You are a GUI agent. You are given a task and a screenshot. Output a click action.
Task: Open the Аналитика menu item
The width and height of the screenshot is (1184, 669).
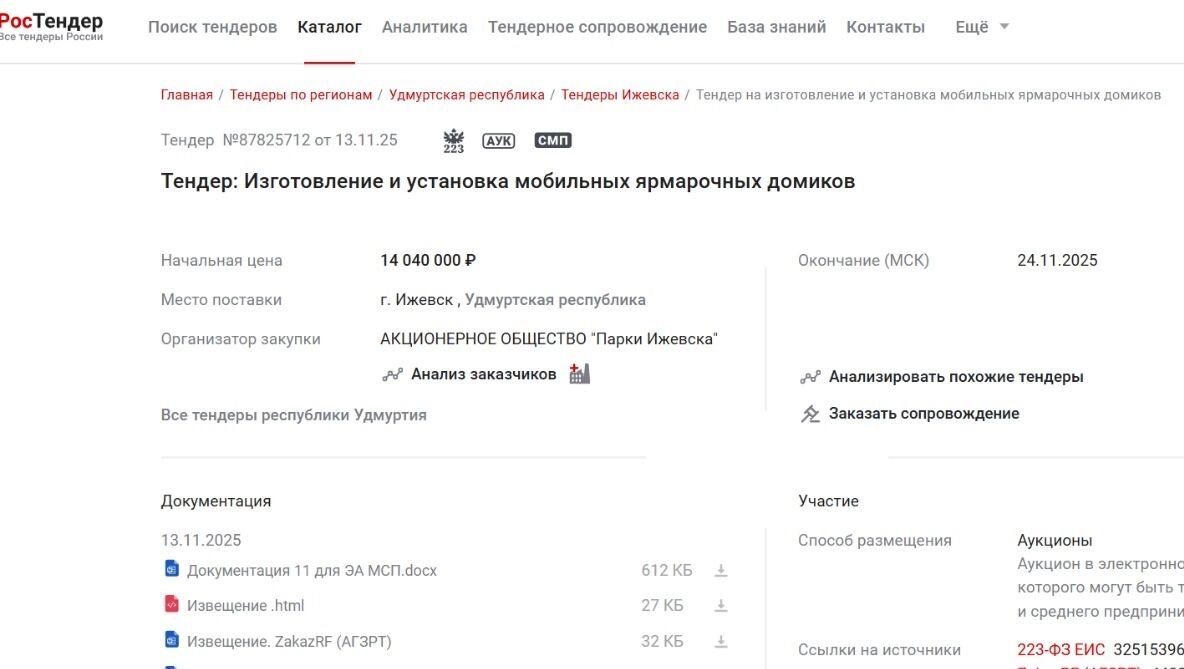point(424,27)
